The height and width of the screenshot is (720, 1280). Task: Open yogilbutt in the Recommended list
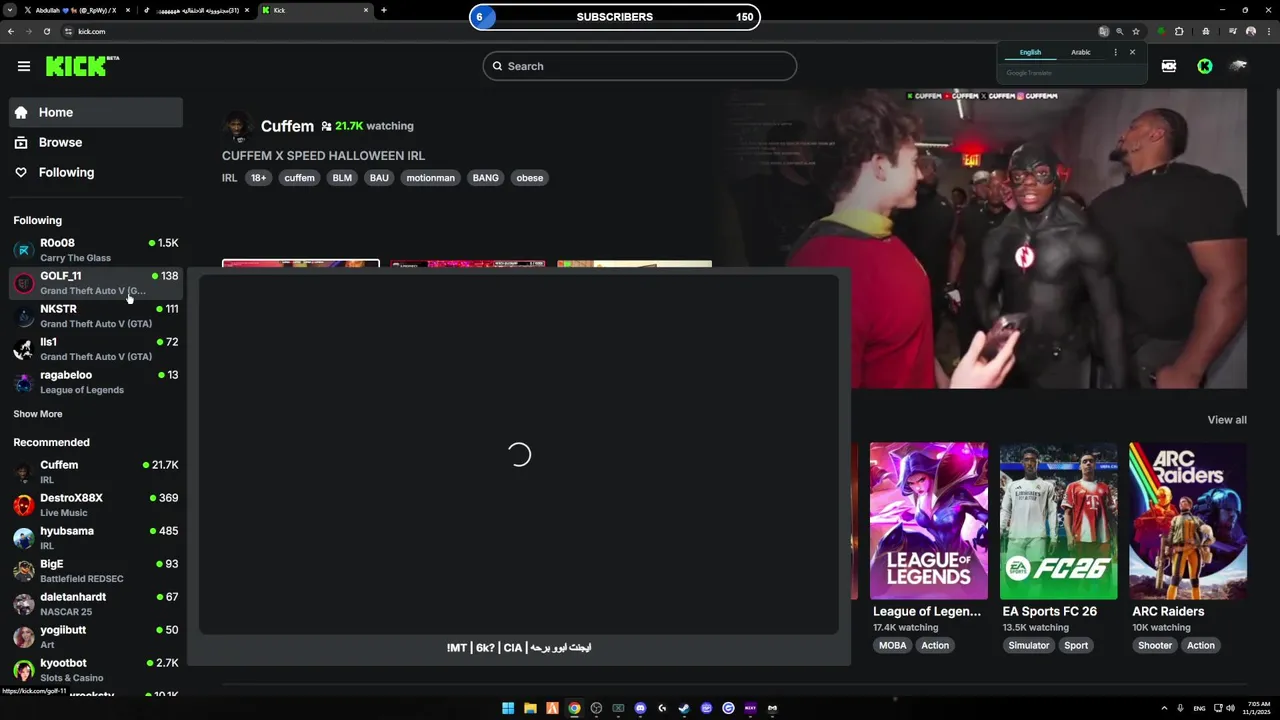coord(96,637)
